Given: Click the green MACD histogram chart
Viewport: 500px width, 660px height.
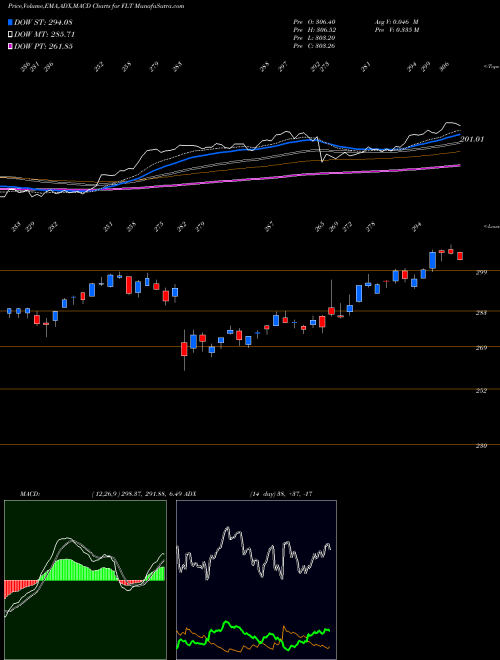Looking at the screenshot, I should (x=85, y=580).
